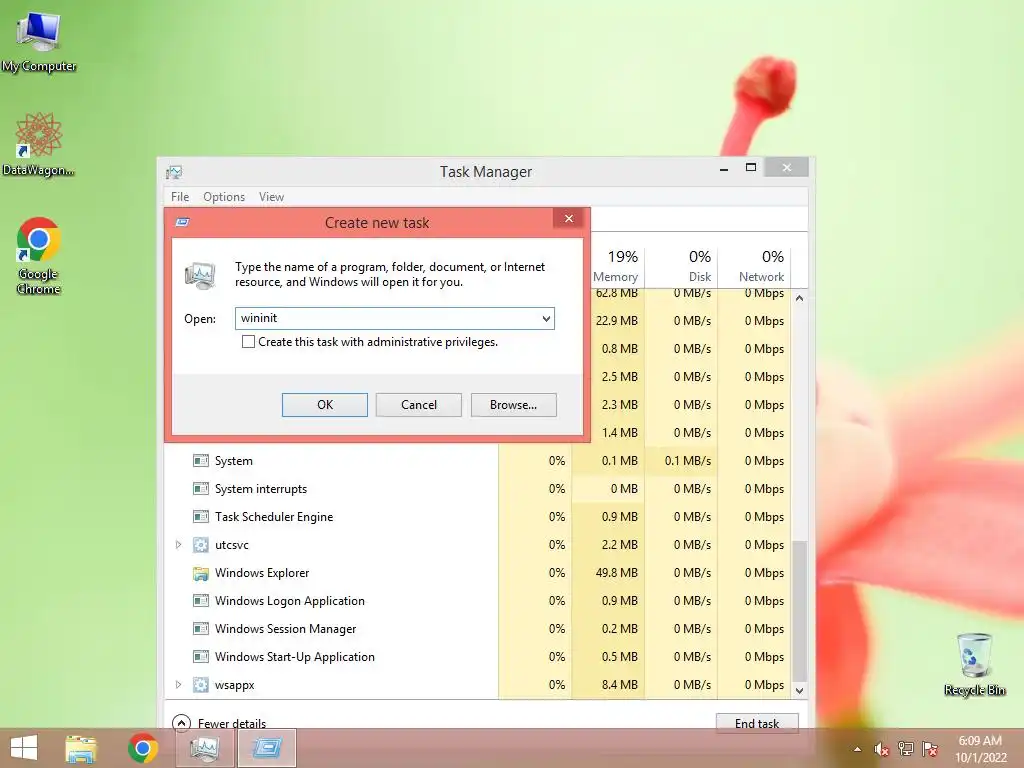Click the 22.9 MB memory value
This screenshot has width=1024, height=768.
616,321
